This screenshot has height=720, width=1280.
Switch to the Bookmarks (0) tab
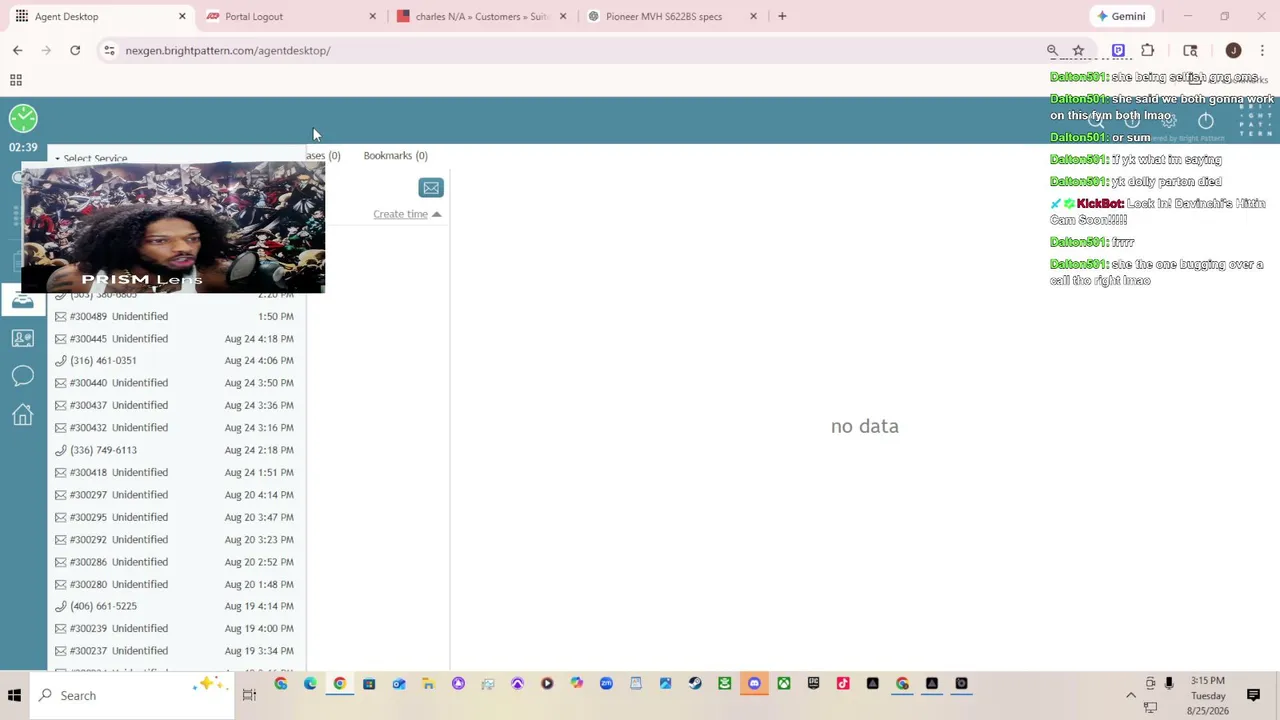[395, 156]
